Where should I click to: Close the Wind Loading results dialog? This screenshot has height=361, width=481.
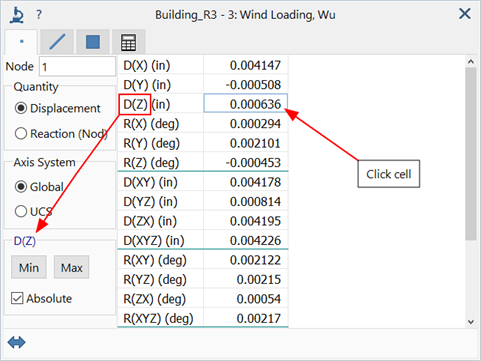point(465,14)
